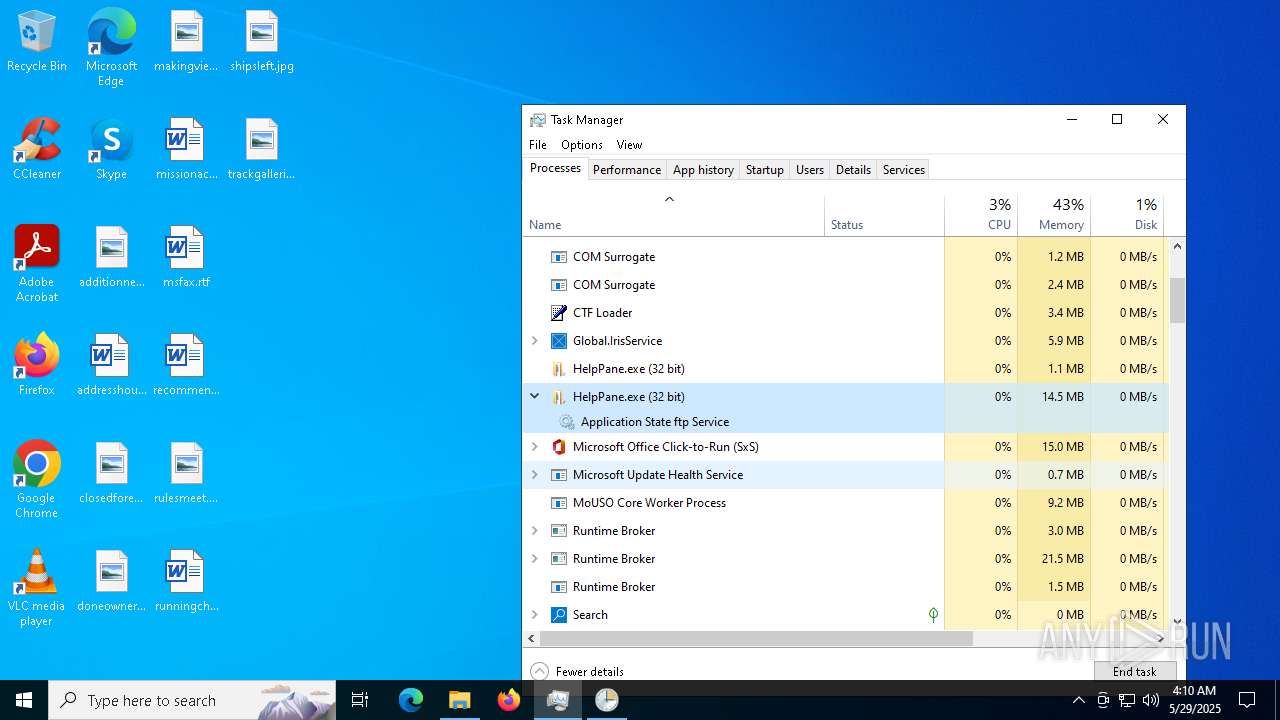Screen dimensions: 1280x720
Task: Sort processes by CPU column header
Action: (981, 213)
